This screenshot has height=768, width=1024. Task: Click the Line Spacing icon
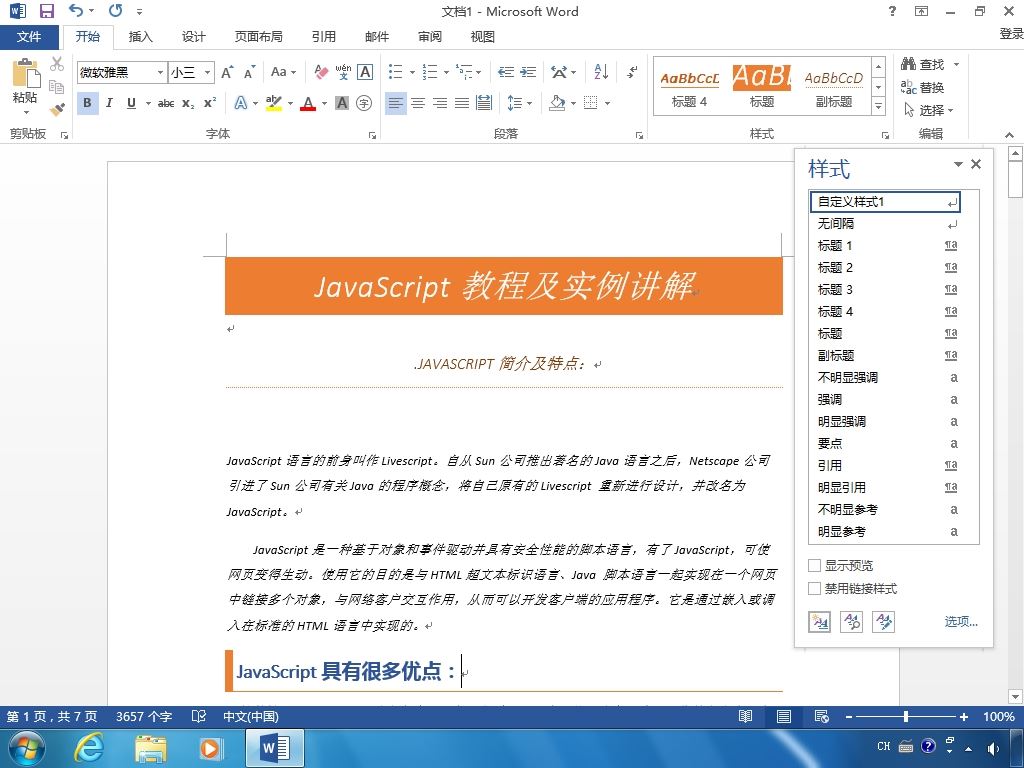515,103
